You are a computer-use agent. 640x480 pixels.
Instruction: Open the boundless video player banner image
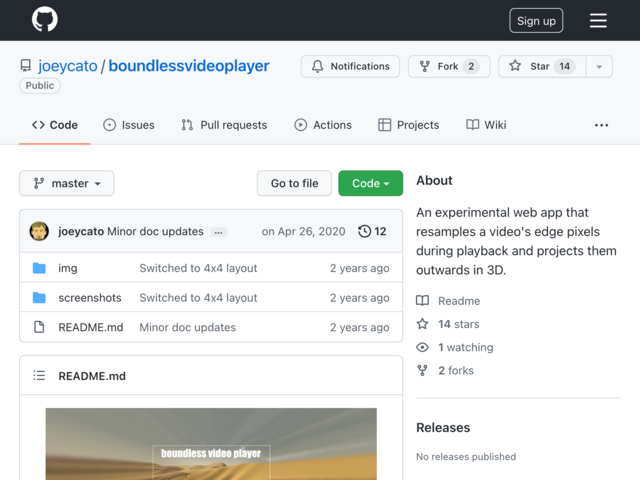[x=211, y=444]
